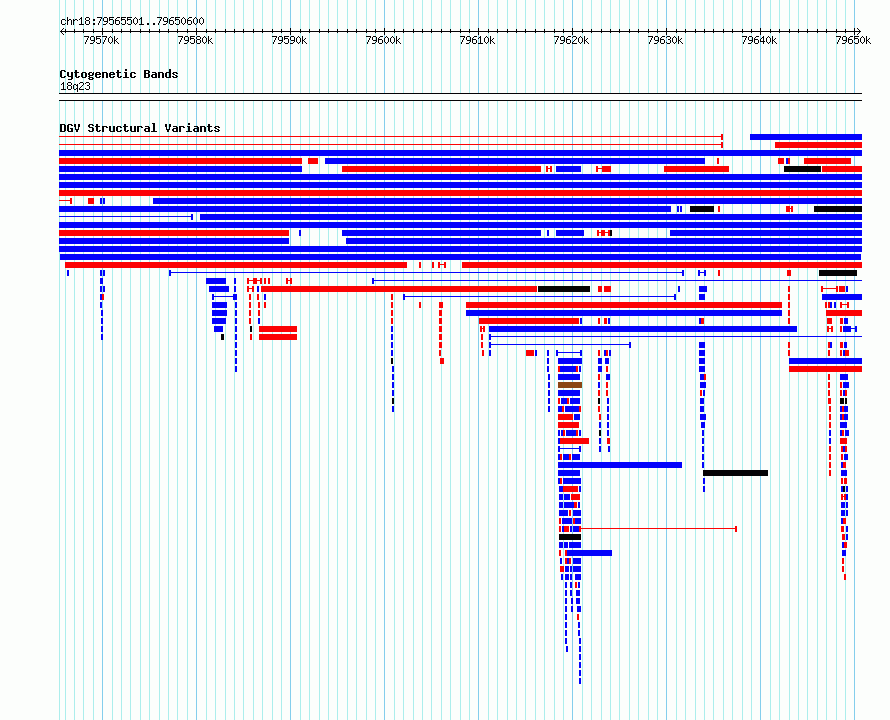Click the 18q23 band label
This screenshot has width=890, height=720.
[x=75, y=86]
